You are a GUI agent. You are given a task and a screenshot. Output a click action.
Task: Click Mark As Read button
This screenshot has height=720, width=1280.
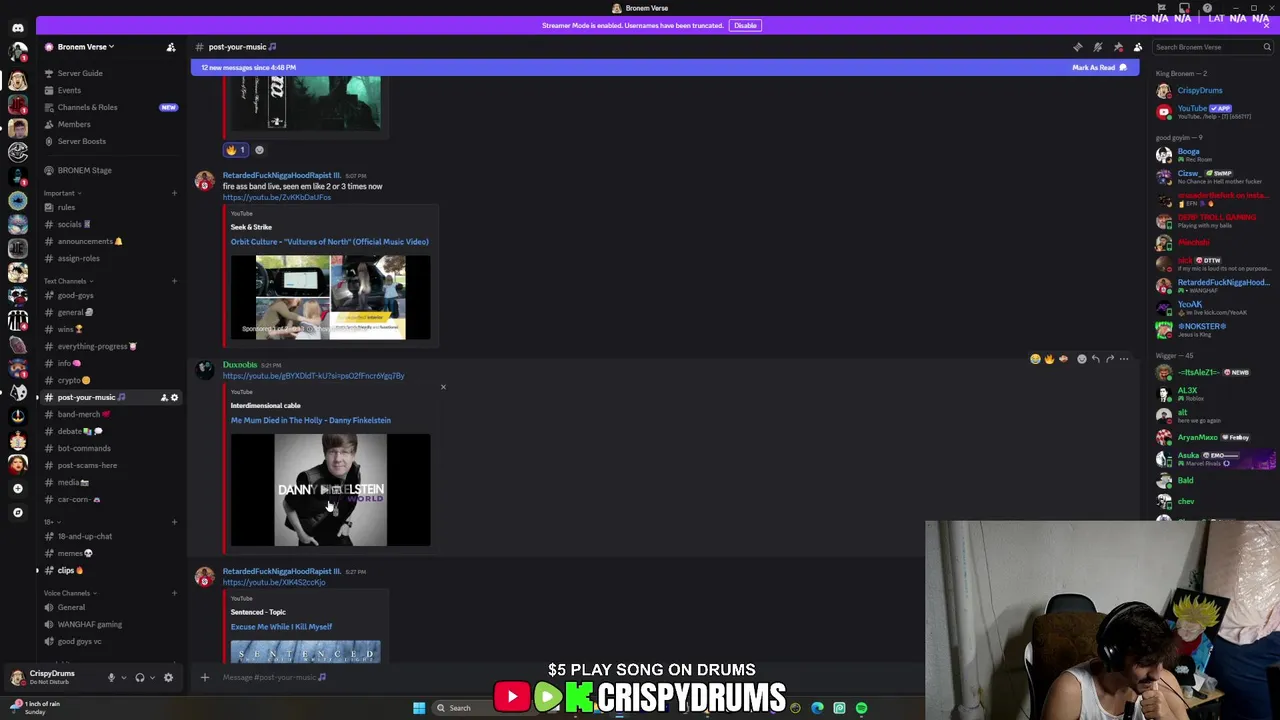pos(1099,67)
